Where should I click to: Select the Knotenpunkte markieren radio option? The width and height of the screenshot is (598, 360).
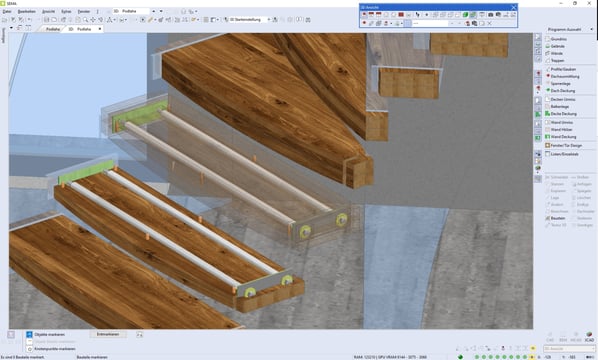coord(30,349)
